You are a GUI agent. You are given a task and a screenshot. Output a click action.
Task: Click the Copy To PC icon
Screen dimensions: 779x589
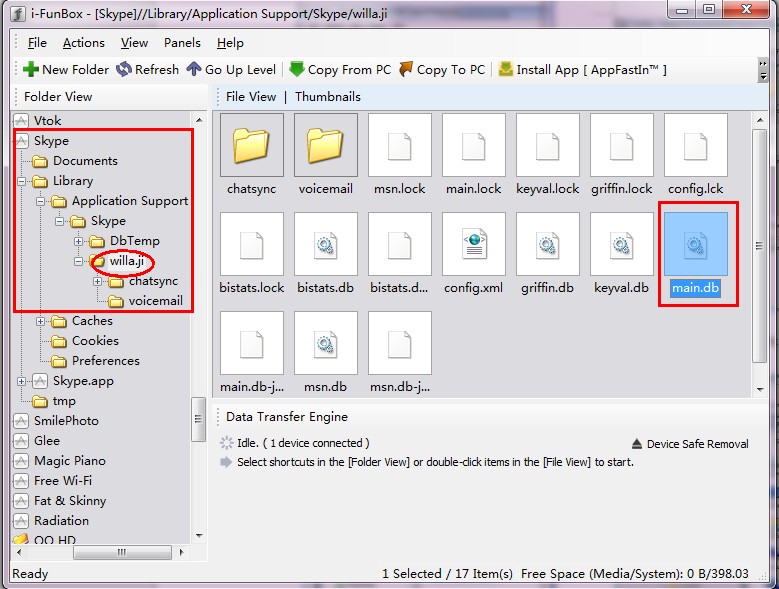[x=406, y=69]
